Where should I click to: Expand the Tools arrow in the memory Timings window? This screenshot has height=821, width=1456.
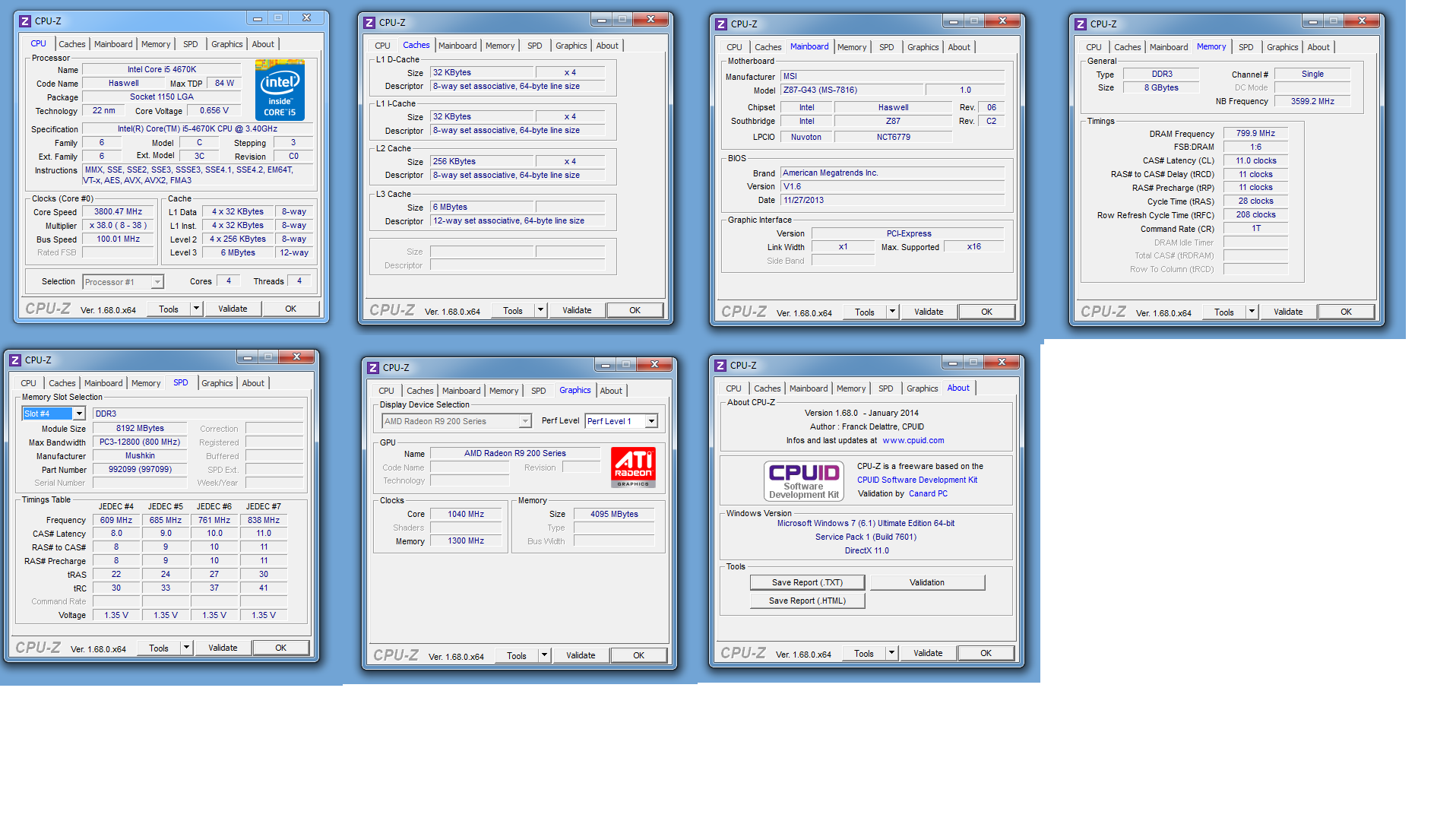click(1252, 312)
